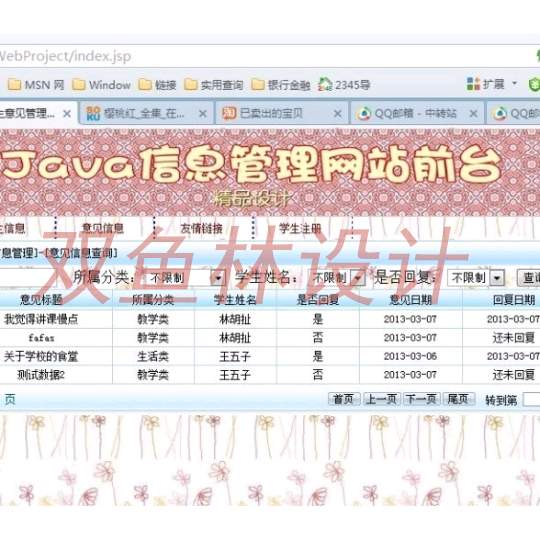
Task: Switch to the QQ邮箱 - 中转站 tab
Action: 417,113
